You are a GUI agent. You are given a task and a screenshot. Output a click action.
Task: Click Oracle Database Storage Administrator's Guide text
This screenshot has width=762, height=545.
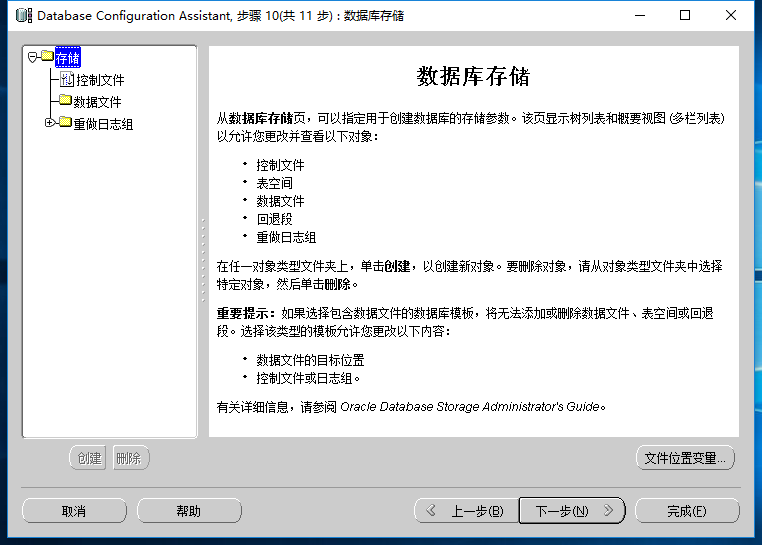(469, 406)
